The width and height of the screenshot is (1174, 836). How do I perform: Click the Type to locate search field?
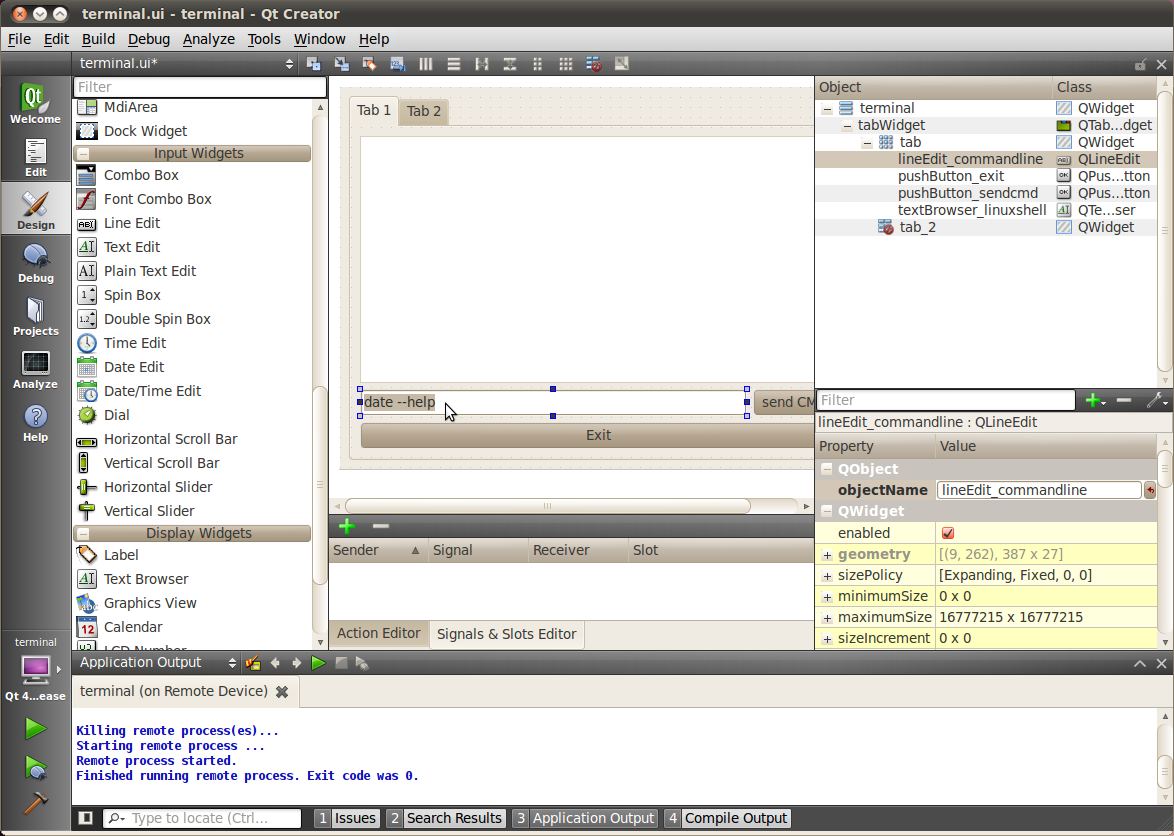click(202, 818)
